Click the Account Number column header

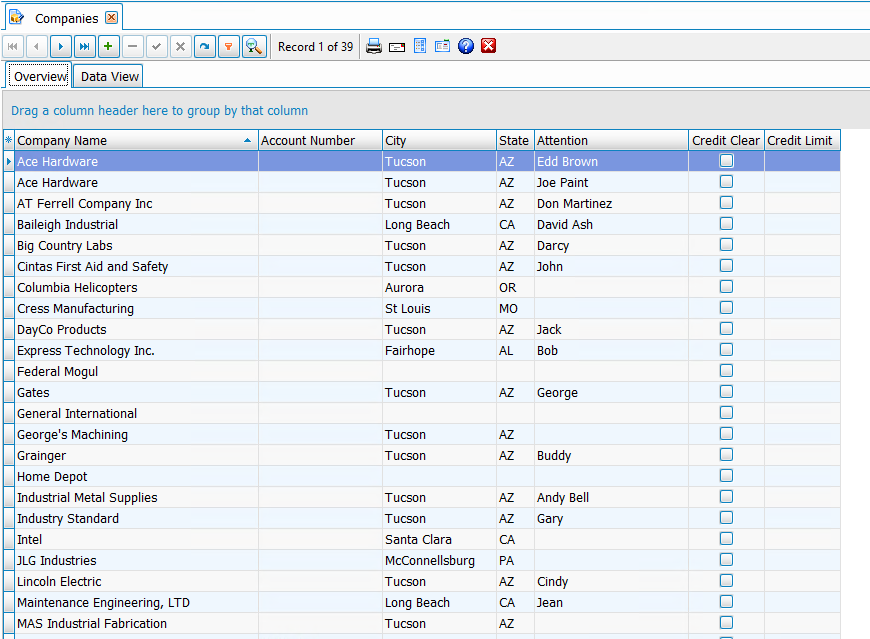coord(320,140)
